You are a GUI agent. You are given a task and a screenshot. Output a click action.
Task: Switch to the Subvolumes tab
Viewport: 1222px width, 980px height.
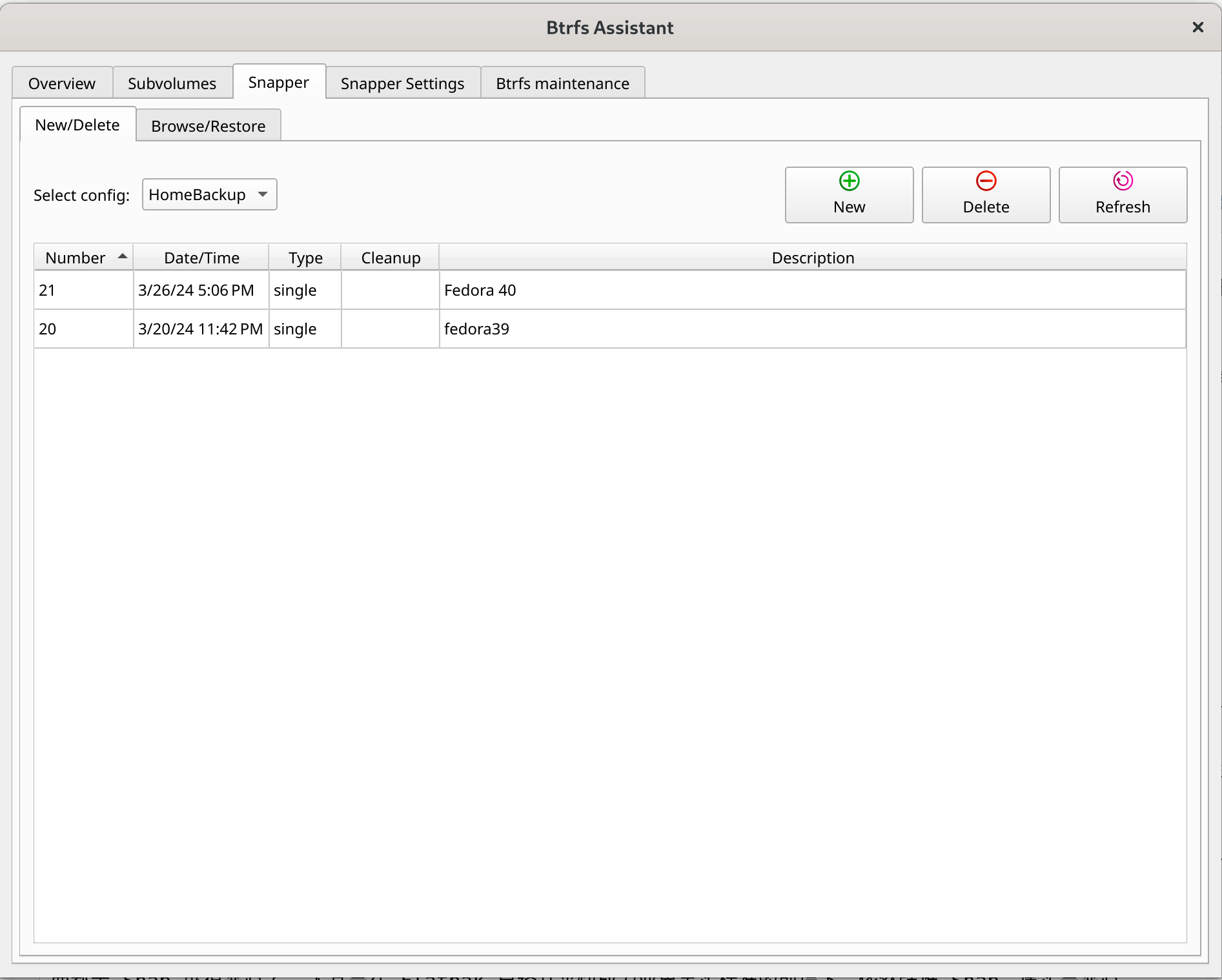coord(171,83)
